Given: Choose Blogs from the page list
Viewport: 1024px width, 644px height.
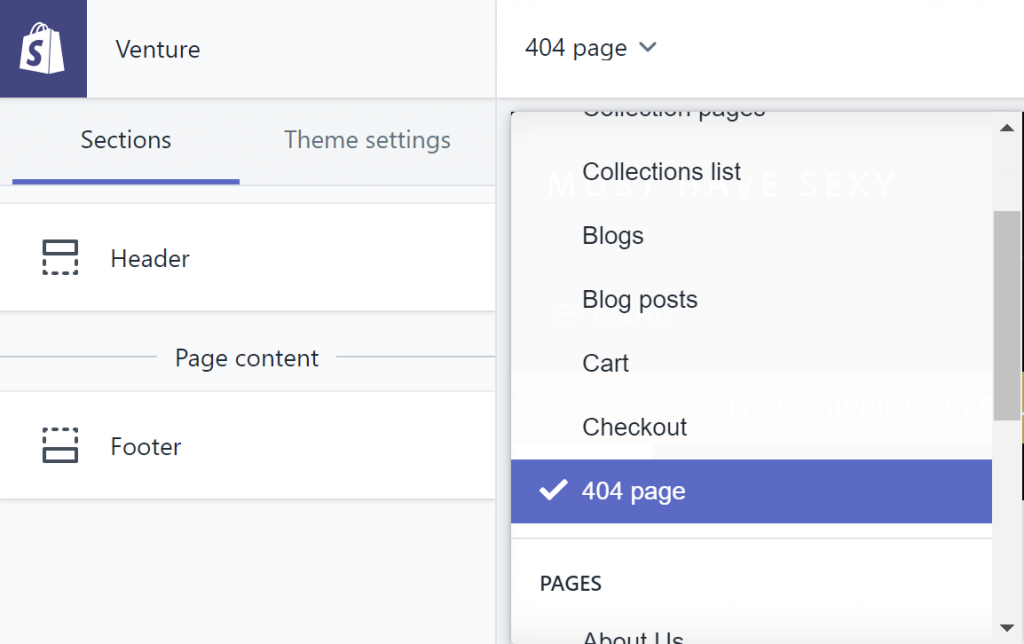Looking at the screenshot, I should click(x=612, y=236).
